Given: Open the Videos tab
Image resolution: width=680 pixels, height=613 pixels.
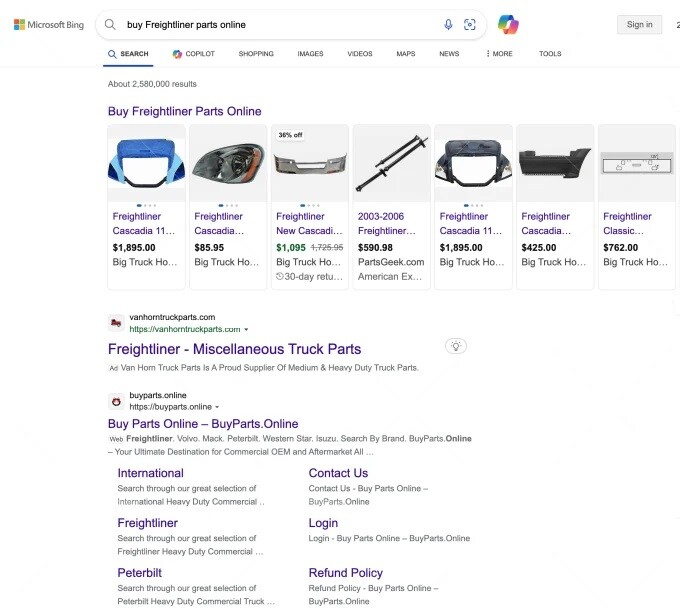Looking at the screenshot, I should 360,54.
